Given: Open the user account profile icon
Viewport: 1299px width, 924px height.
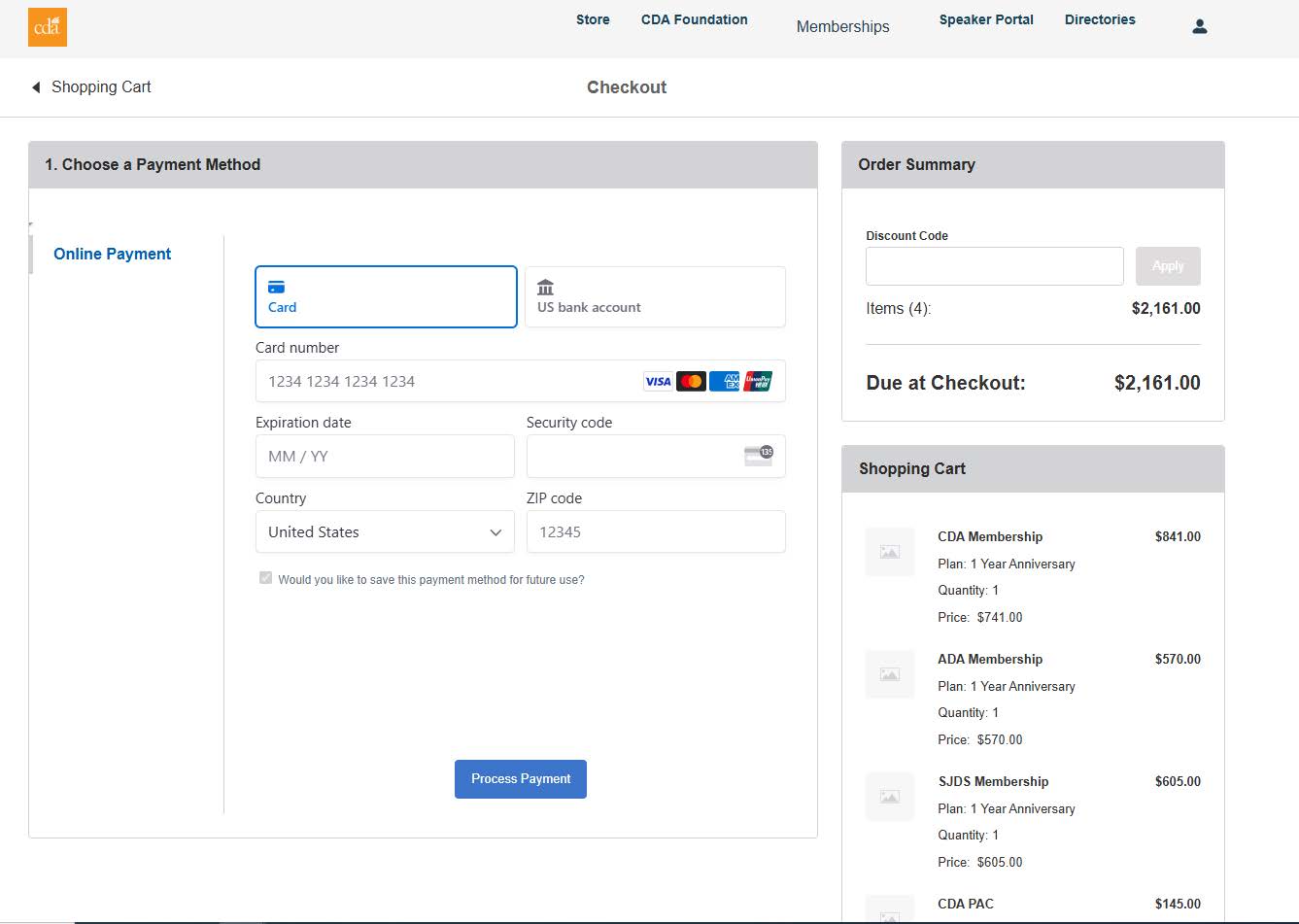Looking at the screenshot, I should click(x=1200, y=27).
